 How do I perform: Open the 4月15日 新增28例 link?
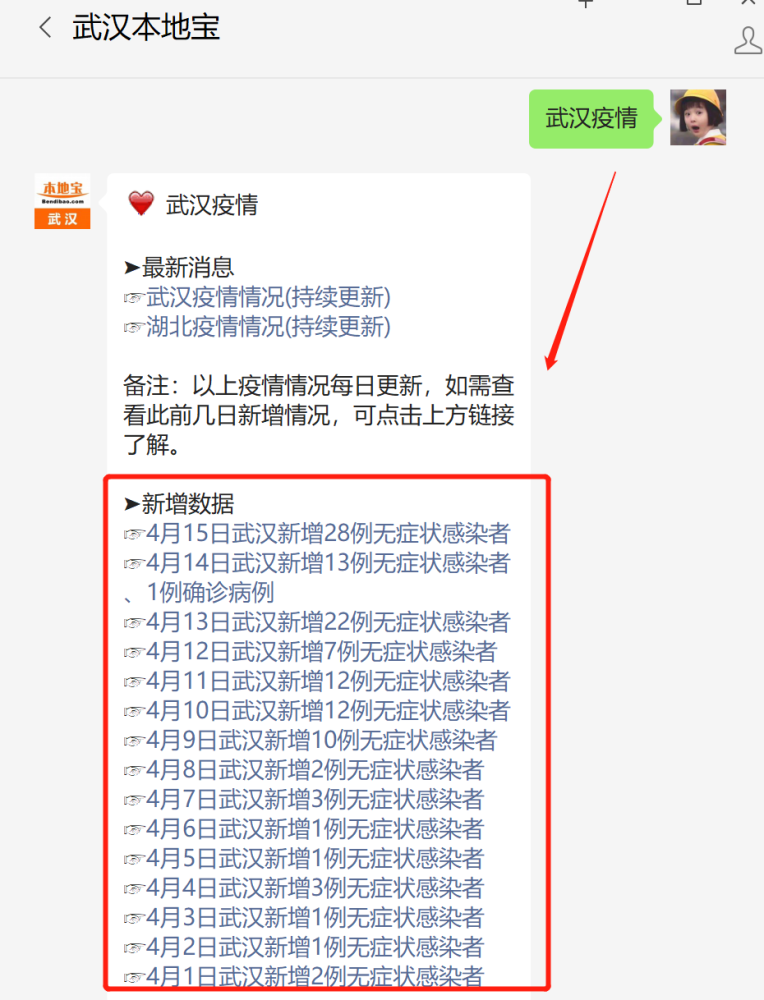[328, 533]
